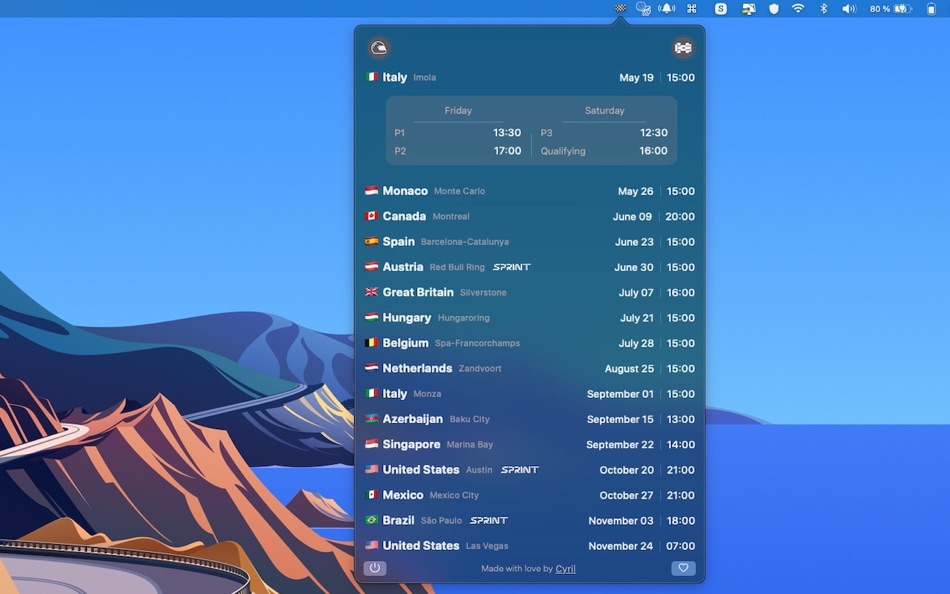The width and height of the screenshot is (950, 594).
Task: Click the battery 80% indicator
Action: pos(891,8)
